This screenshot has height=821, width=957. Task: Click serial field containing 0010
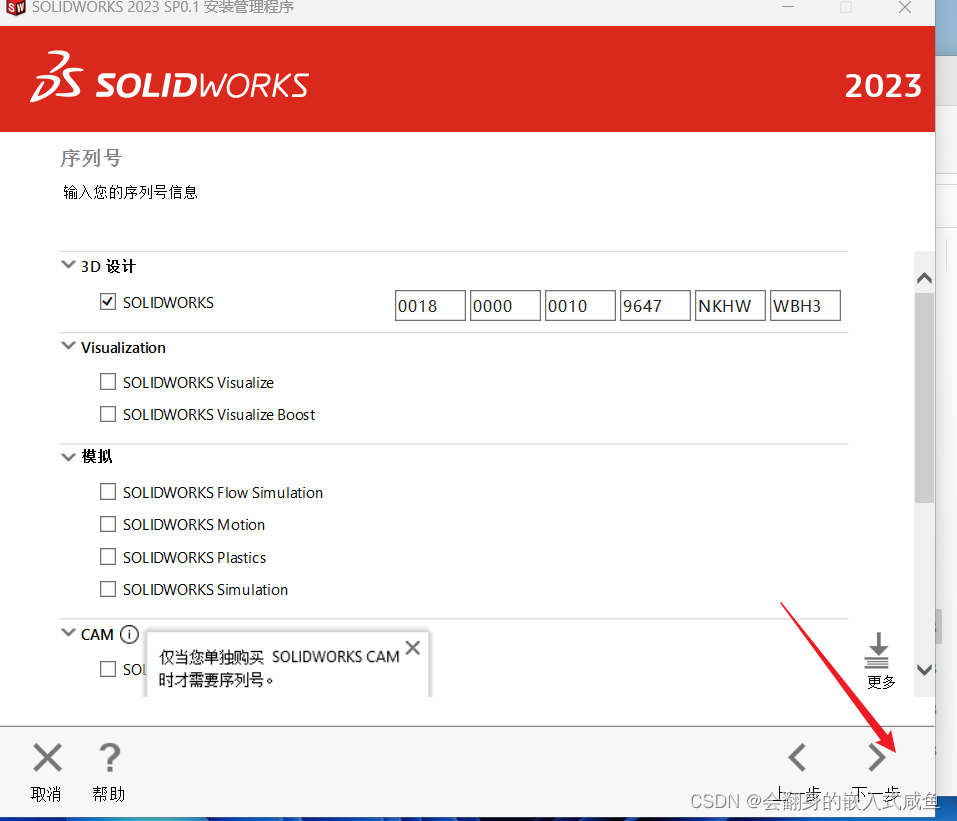[x=580, y=305]
